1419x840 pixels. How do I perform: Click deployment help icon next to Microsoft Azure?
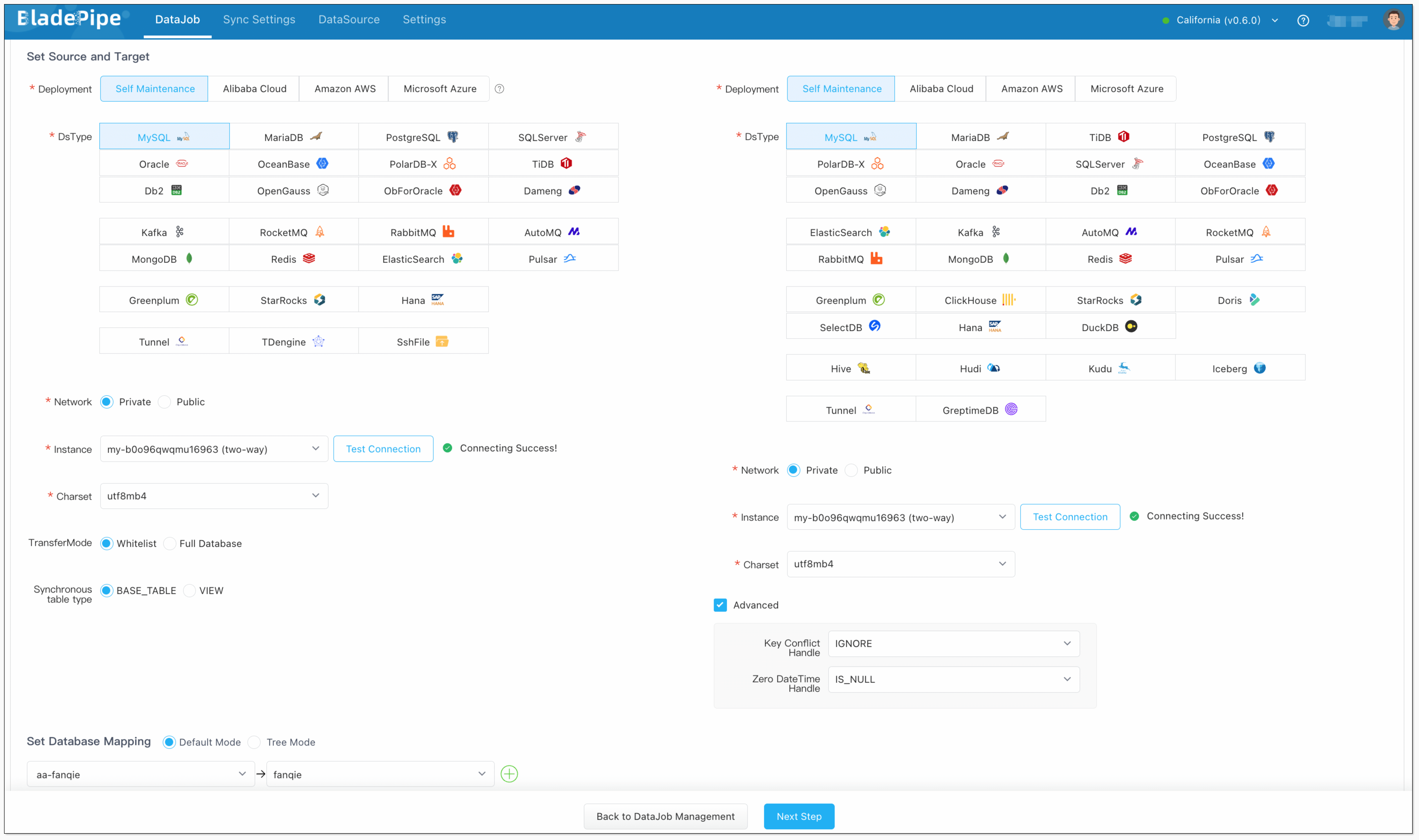pos(499,89)
